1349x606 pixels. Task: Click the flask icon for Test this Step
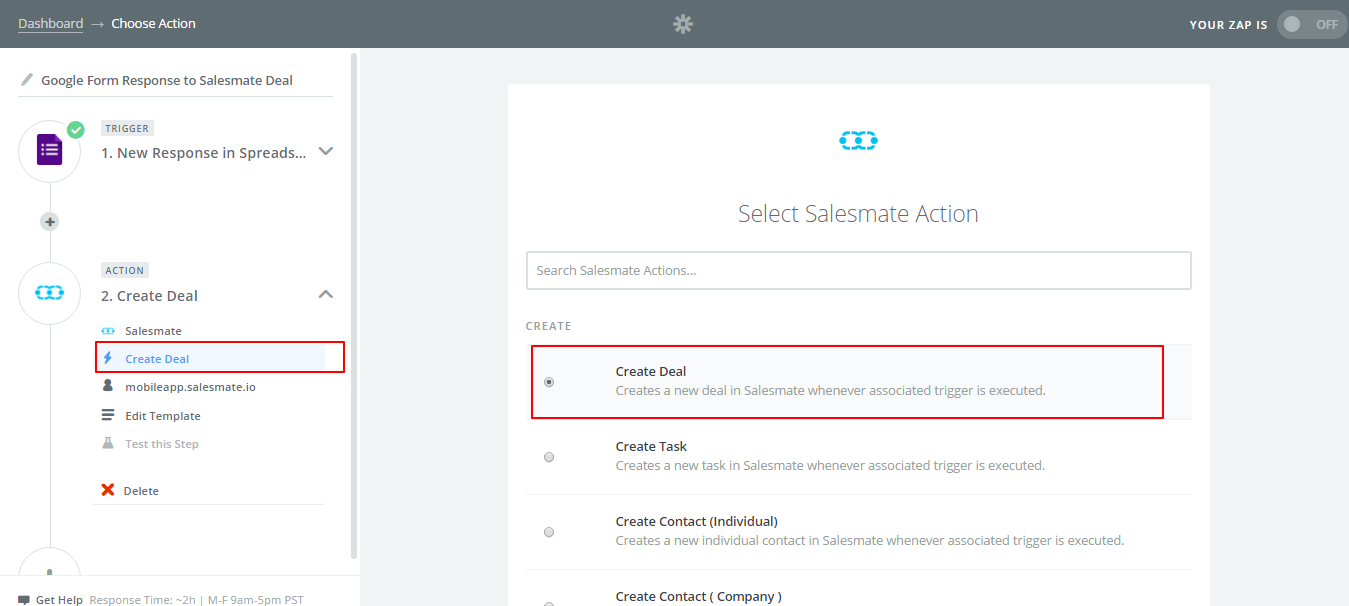pos(108,443)
